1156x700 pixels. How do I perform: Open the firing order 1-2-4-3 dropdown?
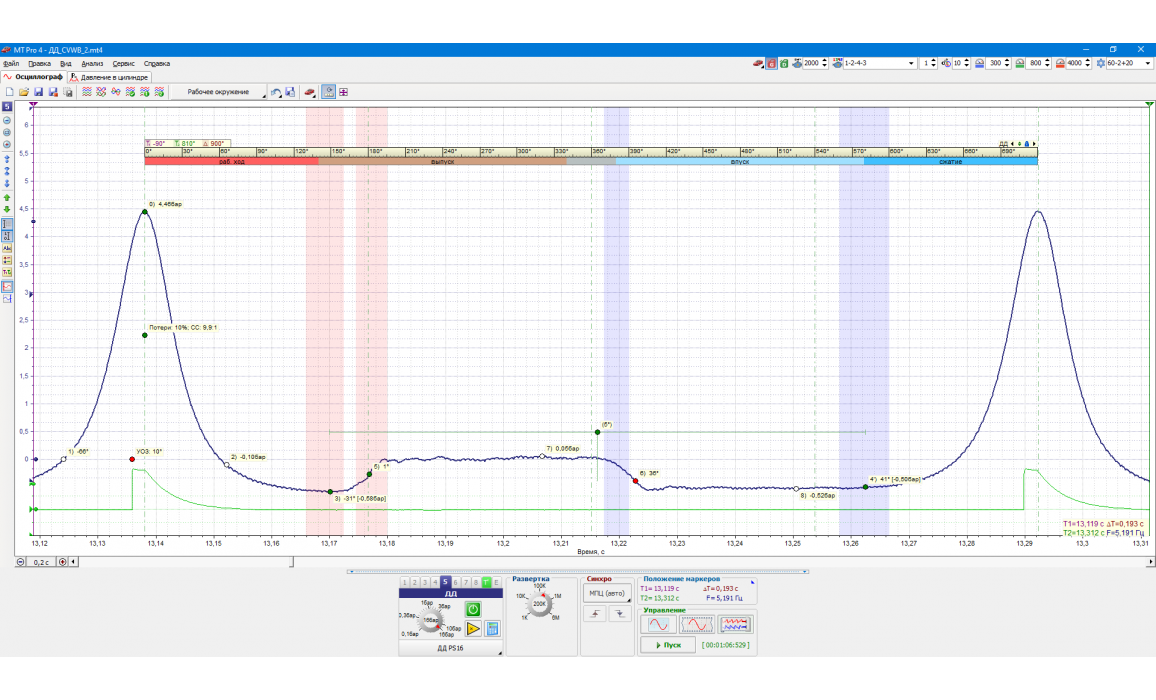pos(911,63)
